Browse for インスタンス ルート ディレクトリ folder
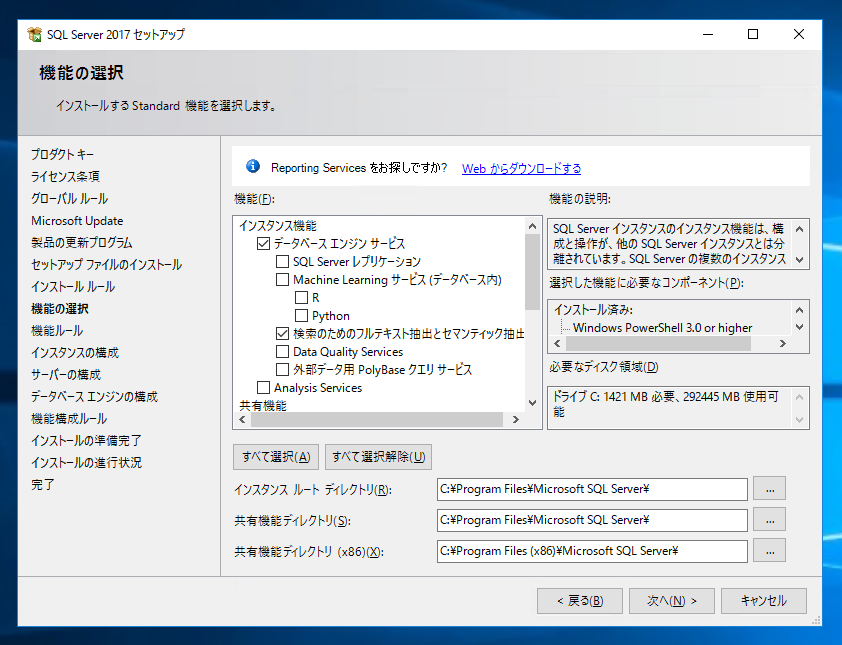This screenshot has height=645, width=842. click(770, 489)
